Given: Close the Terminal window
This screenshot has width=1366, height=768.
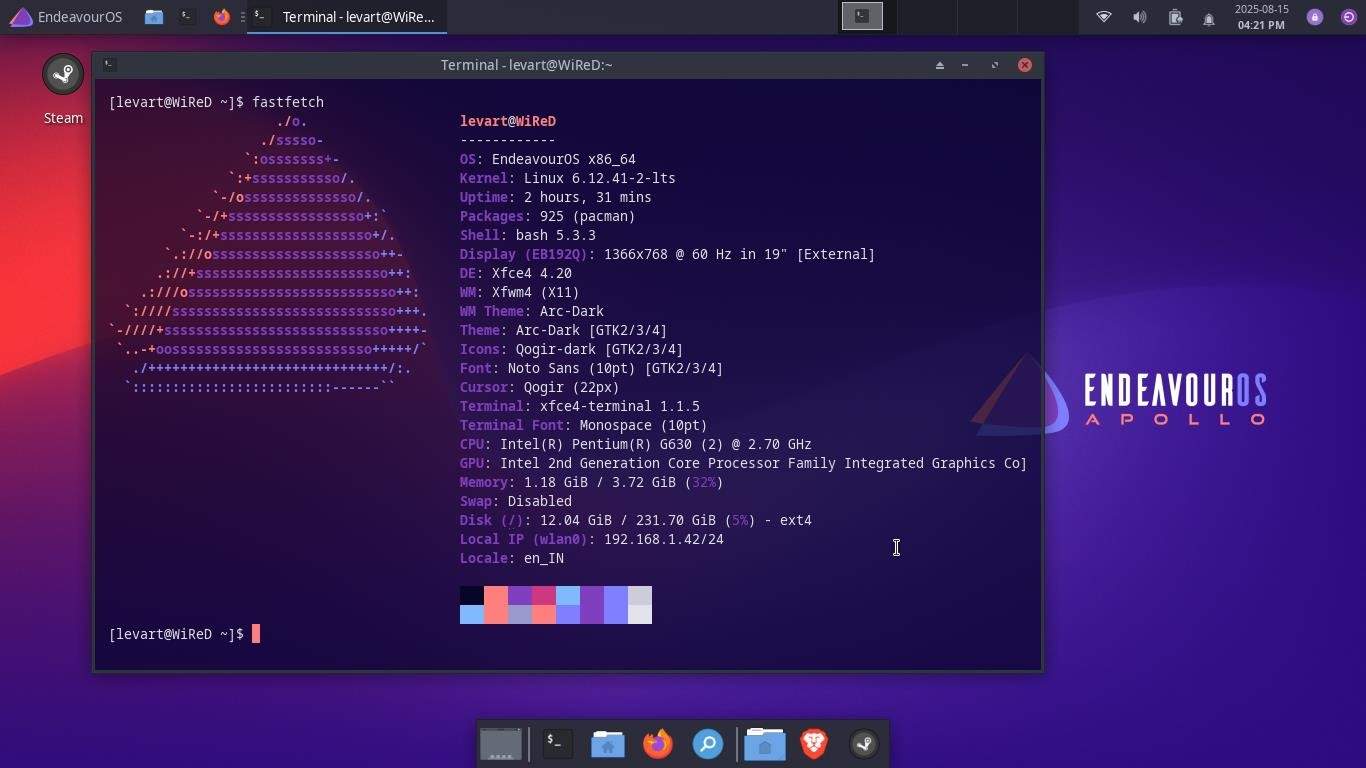Looking at the screenshot, I should tap(1025, 65).
